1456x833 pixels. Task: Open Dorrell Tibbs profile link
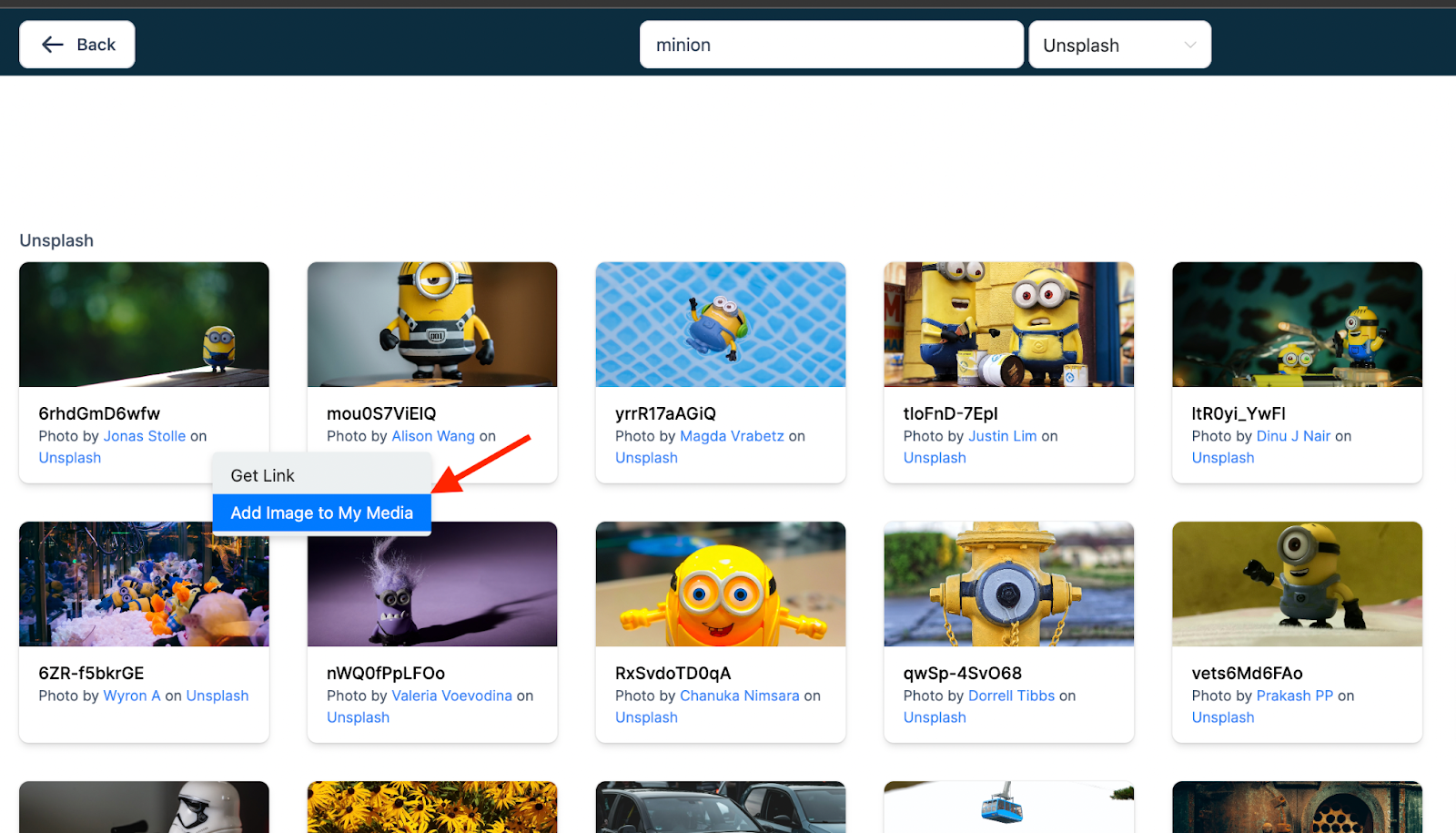[x=1011, y=695]
